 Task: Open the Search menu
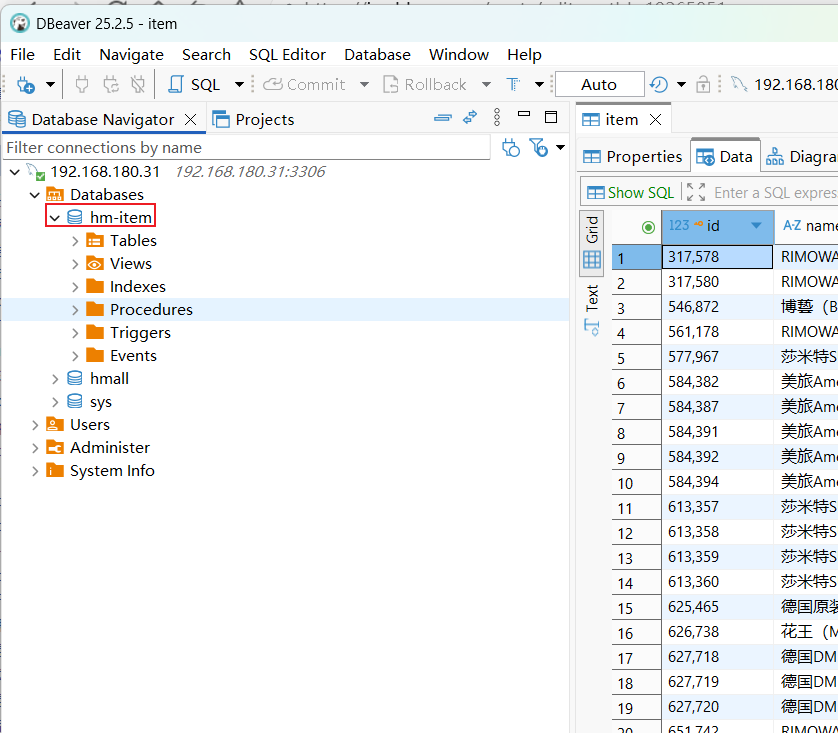tap(206, 54)
